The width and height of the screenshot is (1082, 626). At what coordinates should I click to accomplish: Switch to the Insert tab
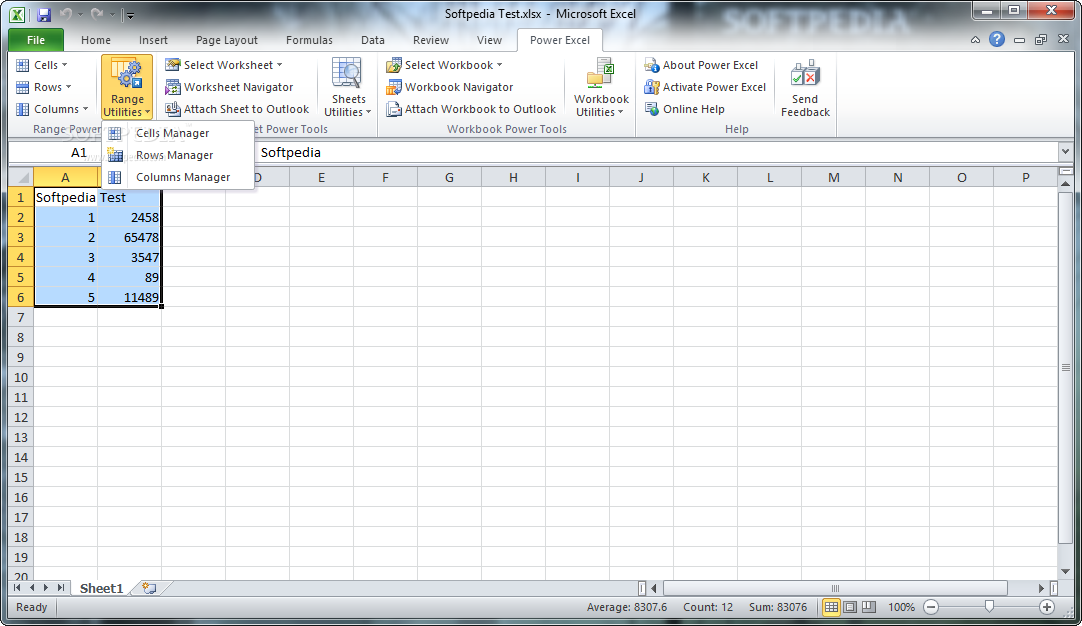click(153, 40)
